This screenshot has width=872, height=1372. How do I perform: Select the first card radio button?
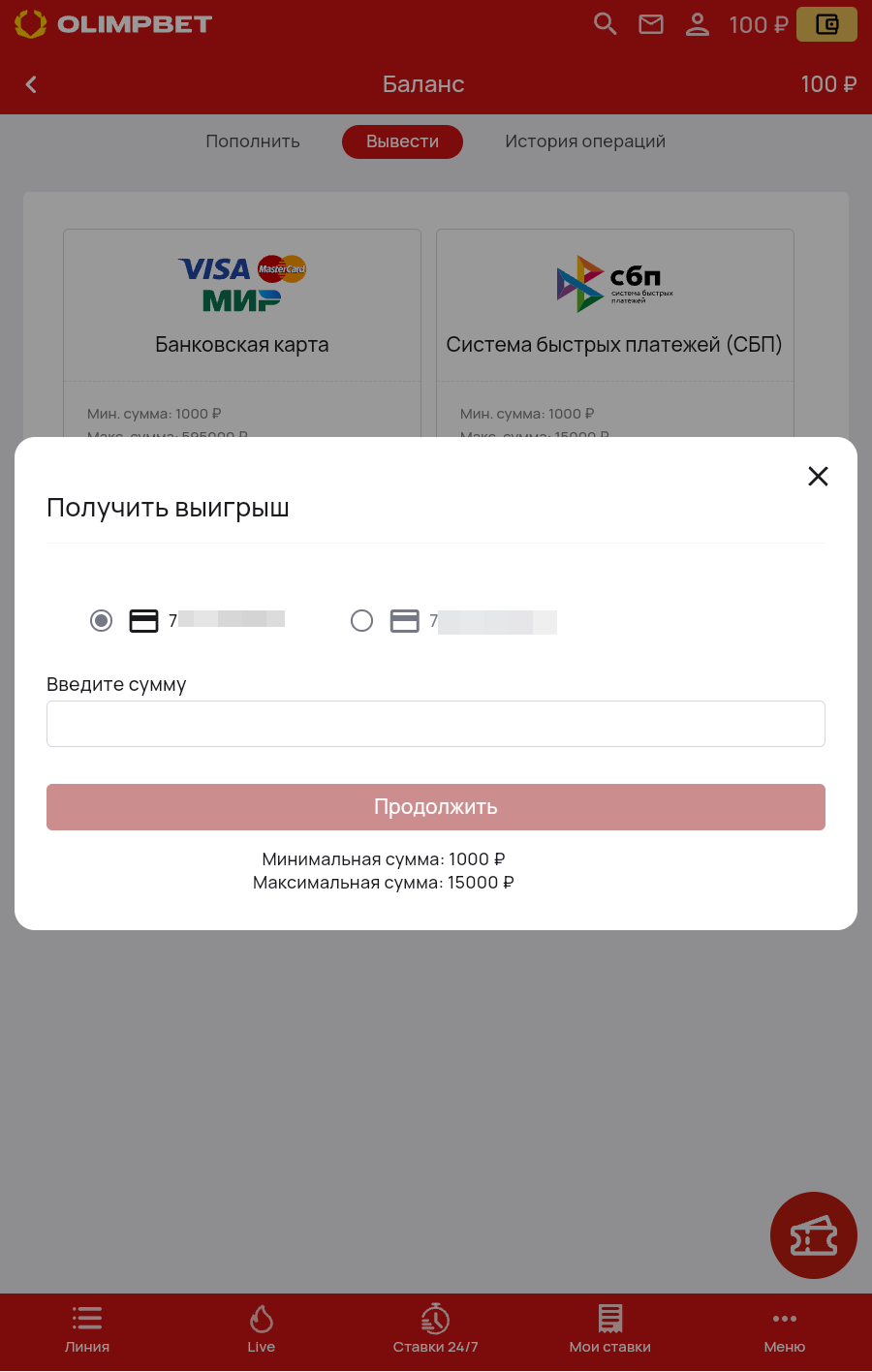tap(101, 620)
